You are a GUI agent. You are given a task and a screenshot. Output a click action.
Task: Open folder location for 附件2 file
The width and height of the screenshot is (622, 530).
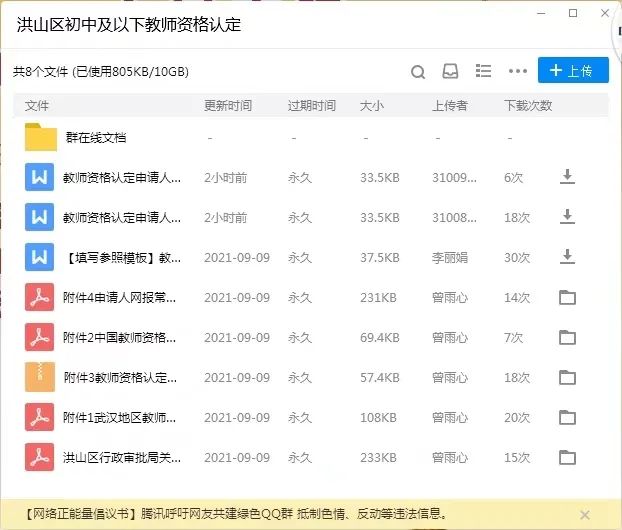pos(567,338)
